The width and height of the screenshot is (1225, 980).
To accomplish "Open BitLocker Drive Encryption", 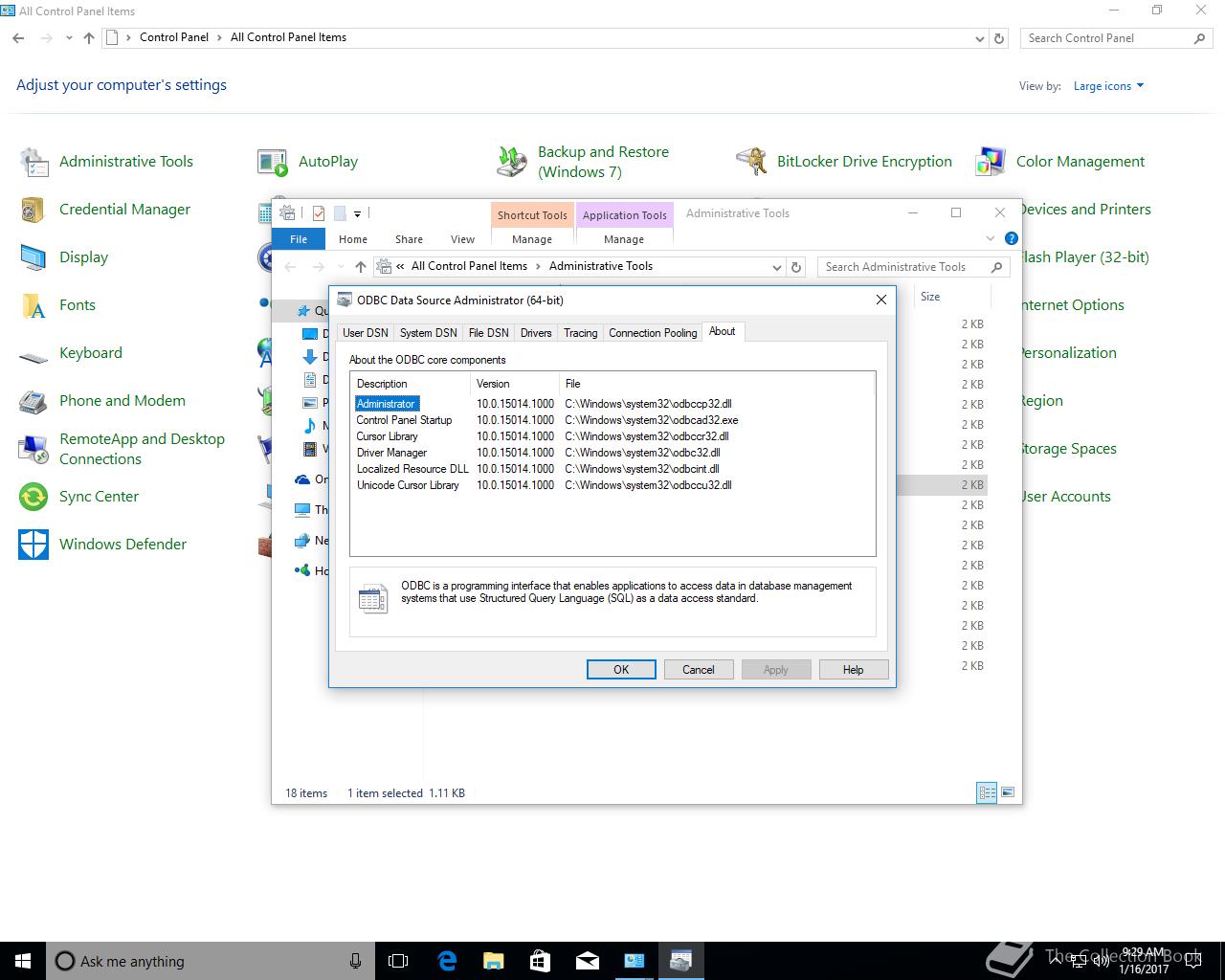I will pos(864,162).
